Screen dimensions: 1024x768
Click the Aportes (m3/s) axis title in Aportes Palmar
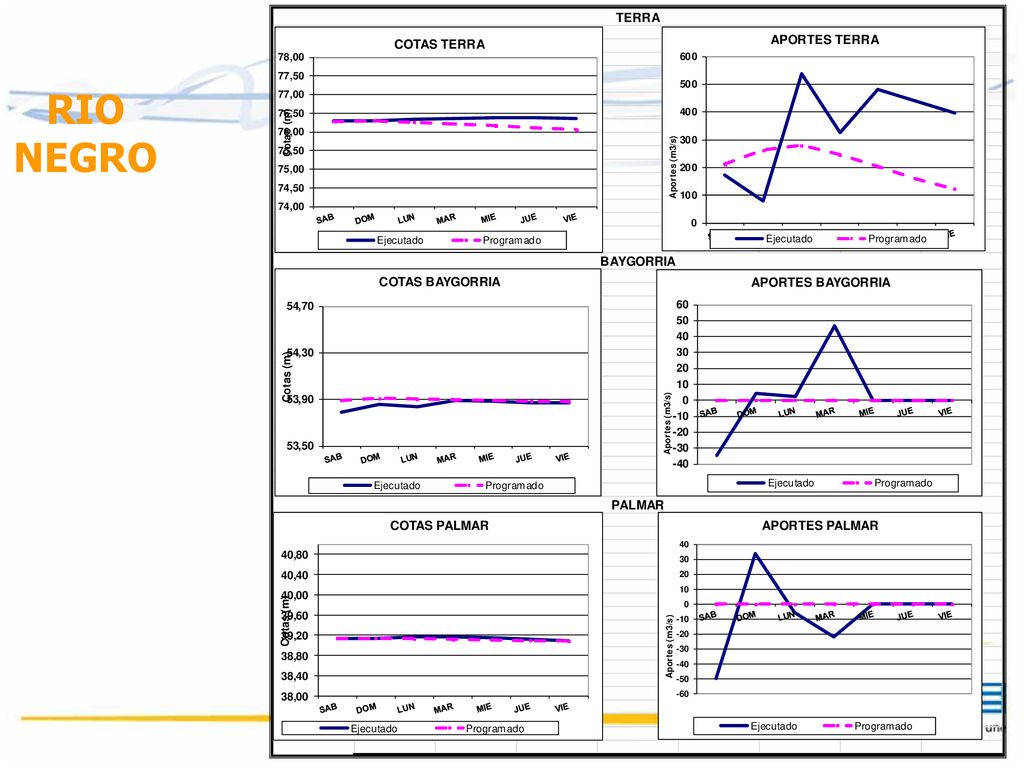pos(669,646)
